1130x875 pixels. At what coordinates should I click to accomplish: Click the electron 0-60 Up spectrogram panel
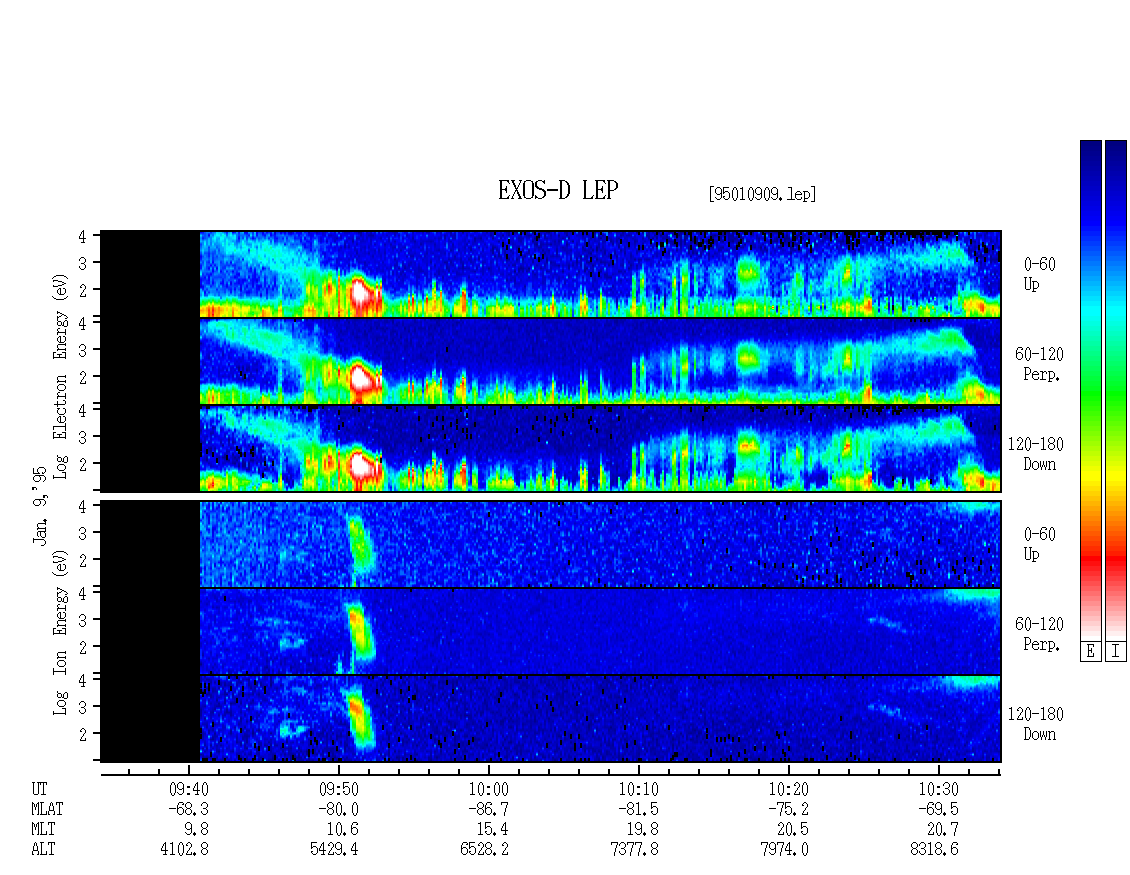click(551, 274)
